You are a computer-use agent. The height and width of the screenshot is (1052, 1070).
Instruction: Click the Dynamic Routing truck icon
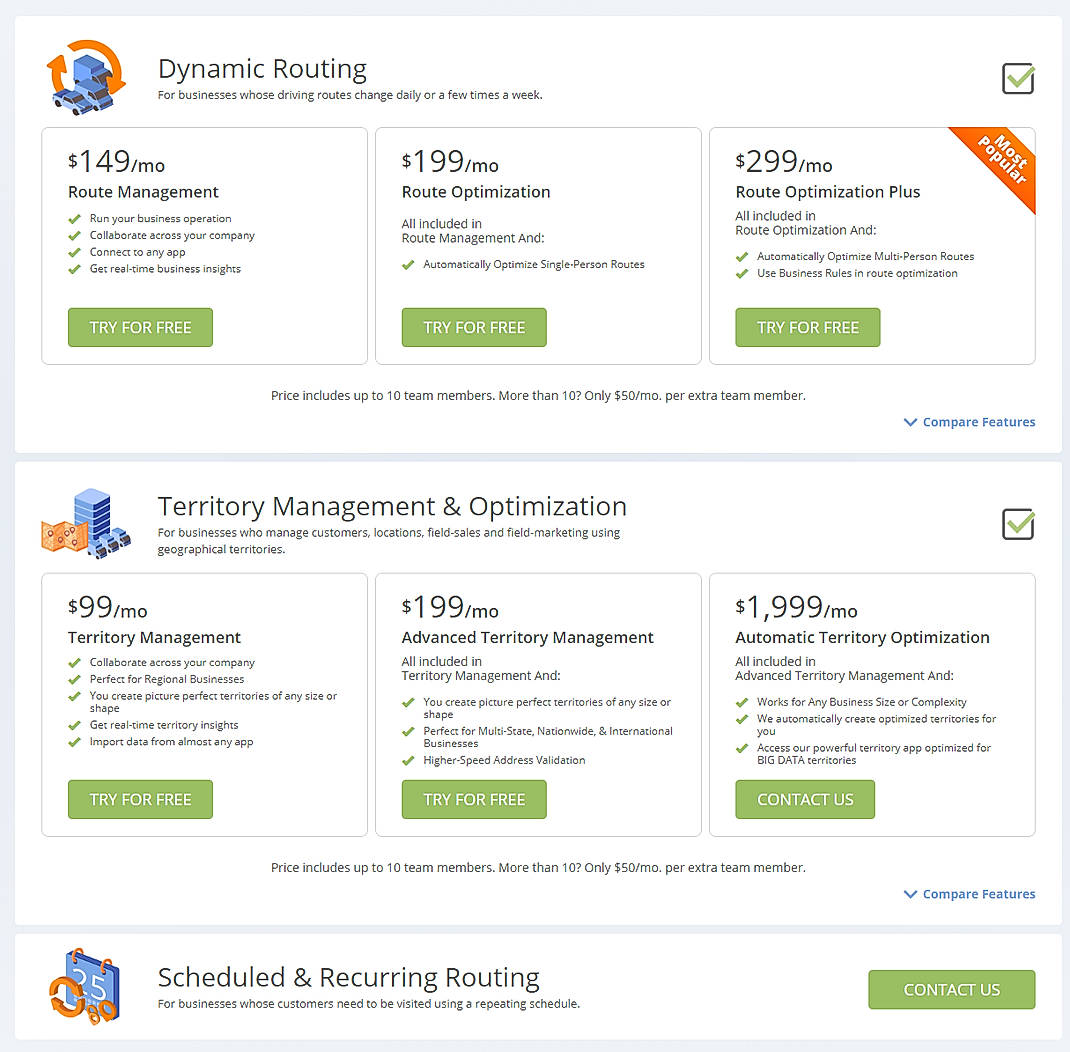[x=85, y=77]
